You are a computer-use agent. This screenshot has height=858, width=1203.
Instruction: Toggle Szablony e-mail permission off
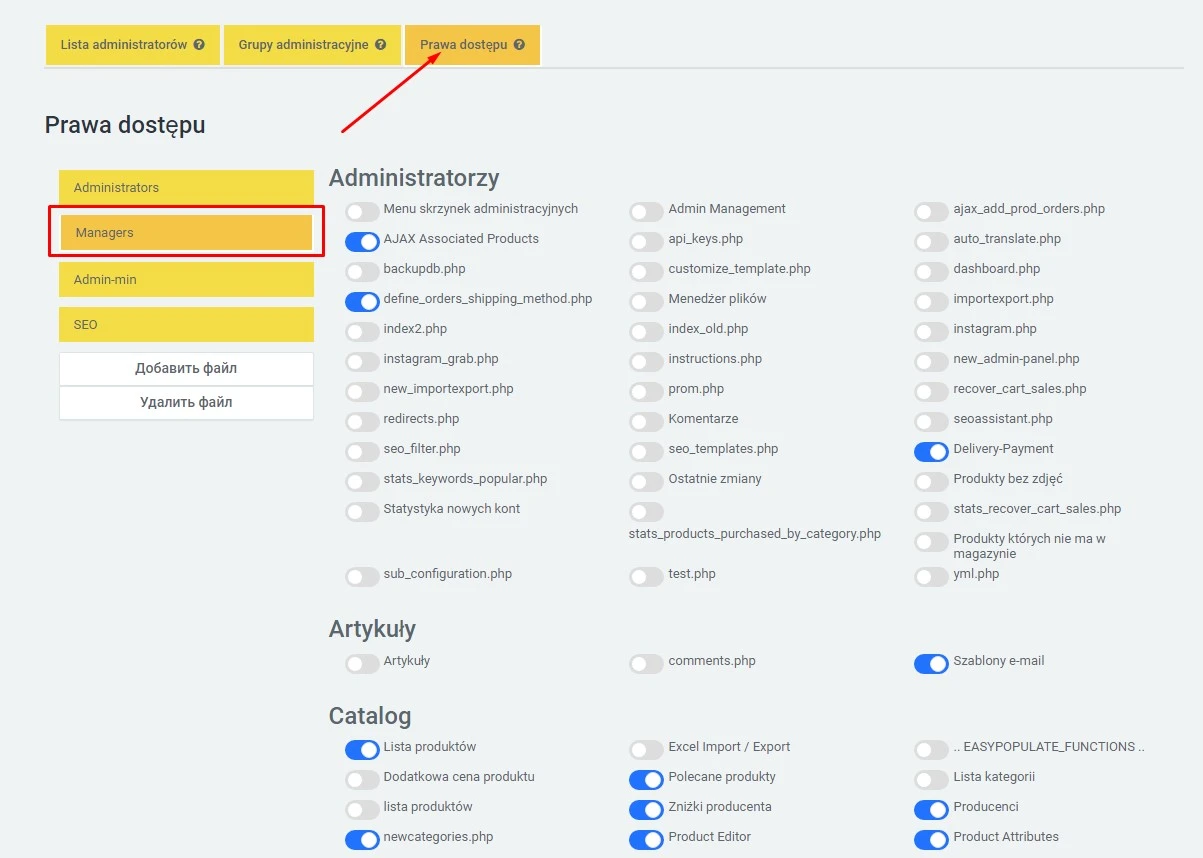tap(931, 663)
